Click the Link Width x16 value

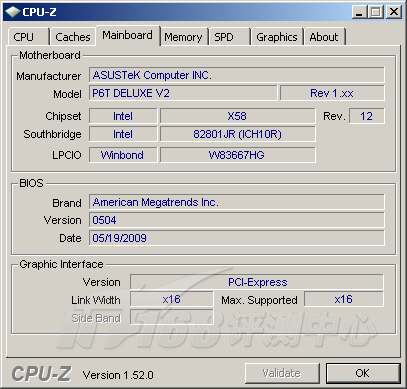tap(172, 299)
